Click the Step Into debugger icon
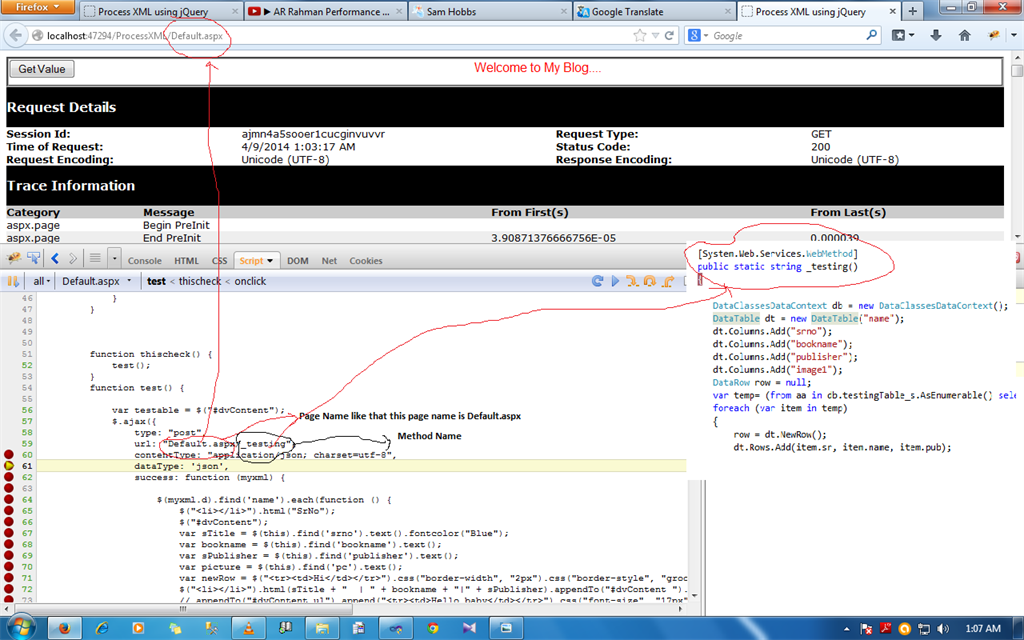This screenshot has height=640, width=1024. 632,281
